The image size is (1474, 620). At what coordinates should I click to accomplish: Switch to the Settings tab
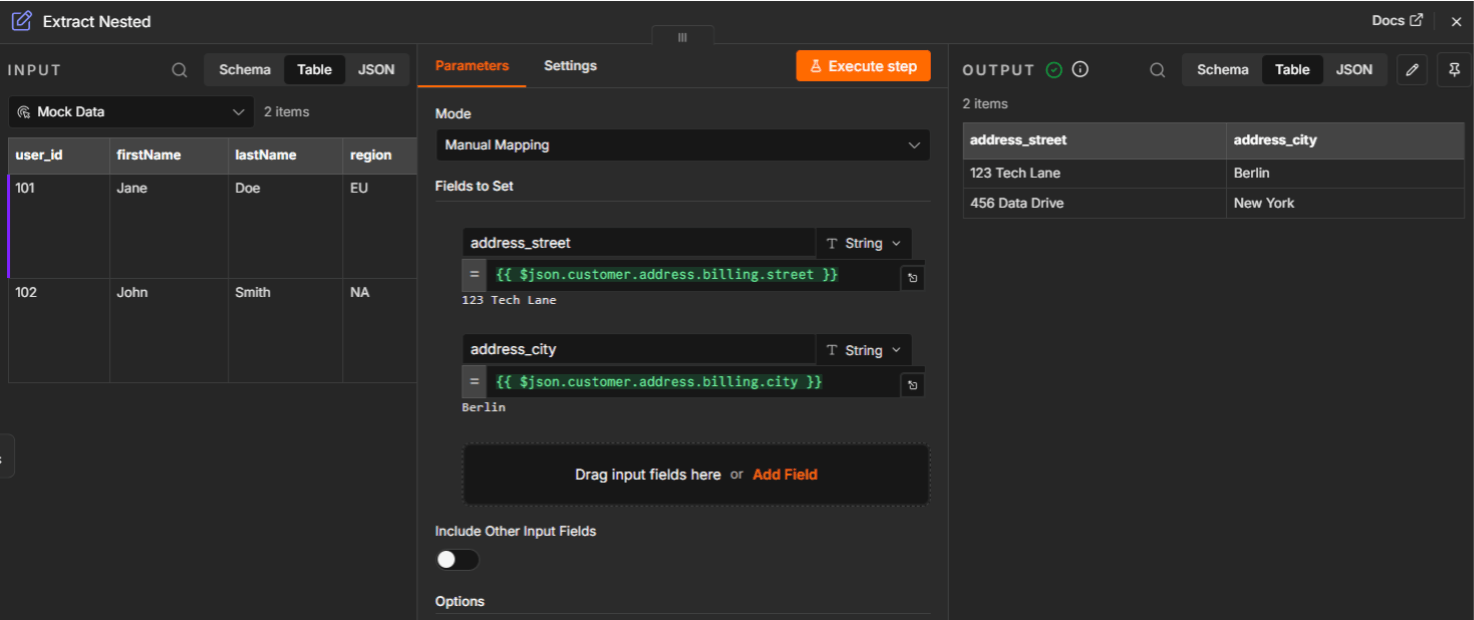pyautogui.click(x=570, y=66)
